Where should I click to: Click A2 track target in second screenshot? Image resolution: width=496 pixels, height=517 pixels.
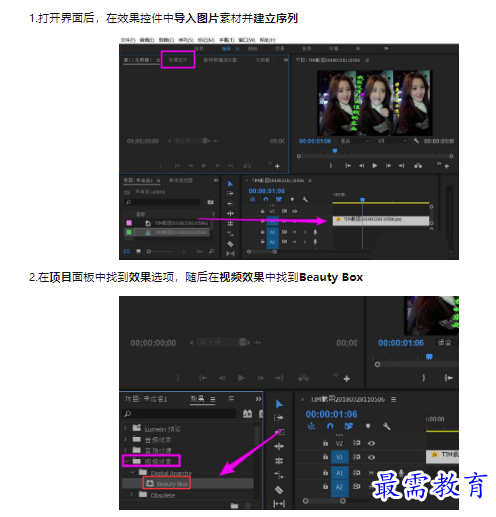339,487
